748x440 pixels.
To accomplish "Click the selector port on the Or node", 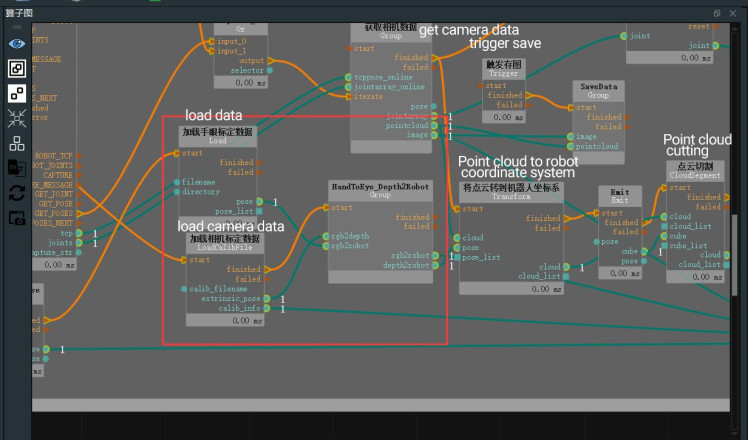I will [x=270, y=70].
